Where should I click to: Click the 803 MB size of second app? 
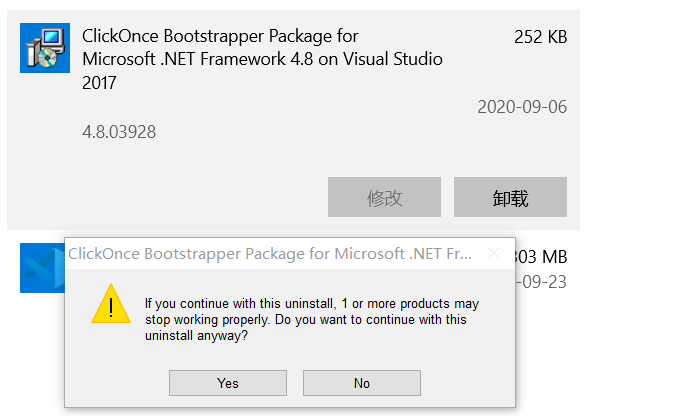coord(541,257)
